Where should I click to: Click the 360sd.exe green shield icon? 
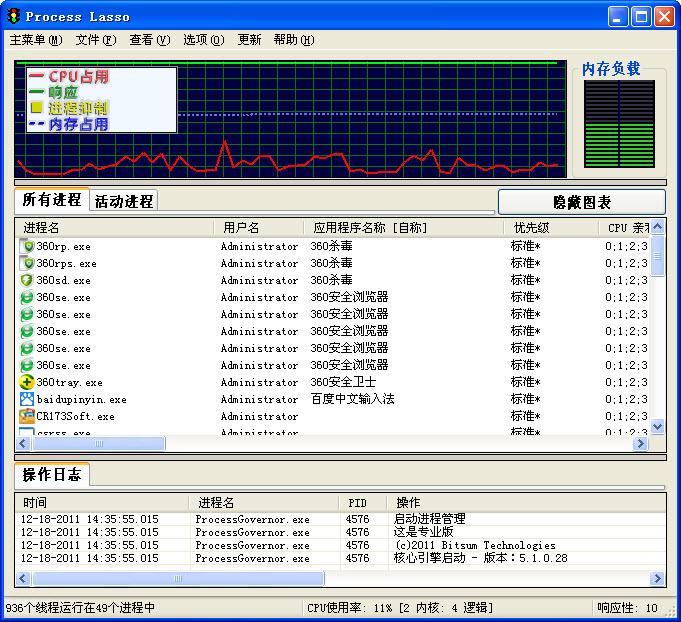click(x=27, y=280)
